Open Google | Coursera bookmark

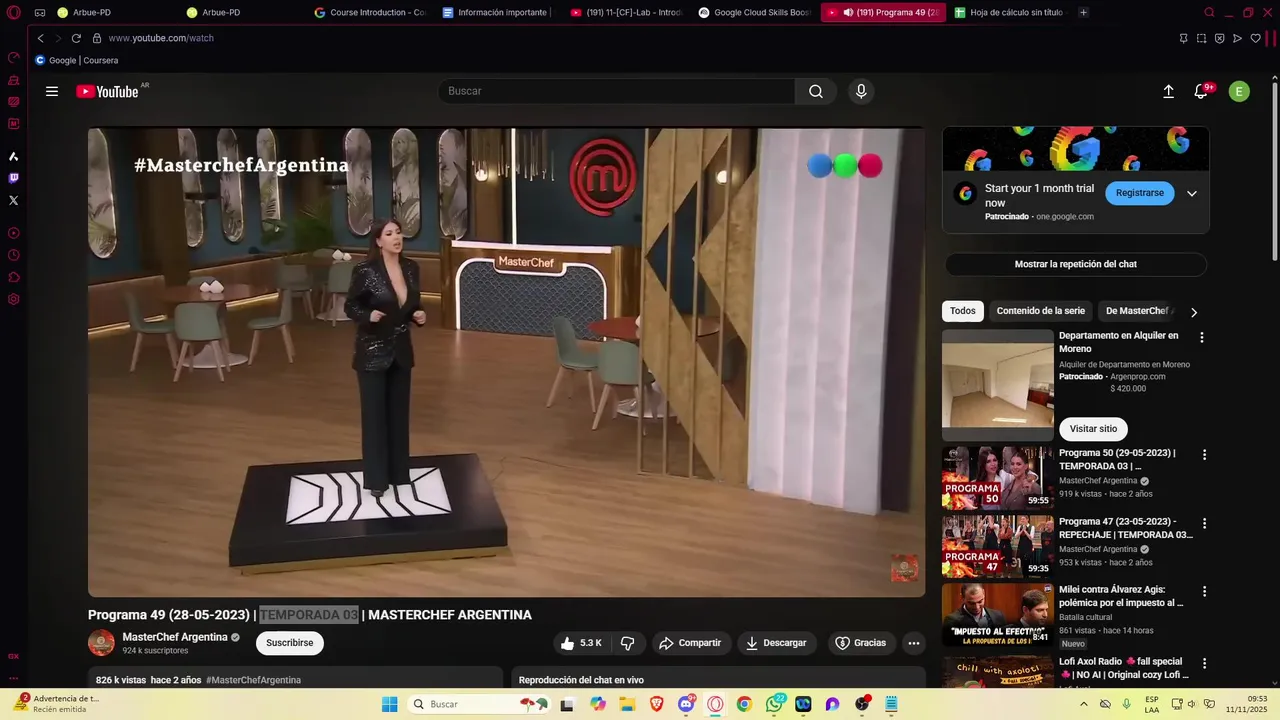tap(77, 60)
